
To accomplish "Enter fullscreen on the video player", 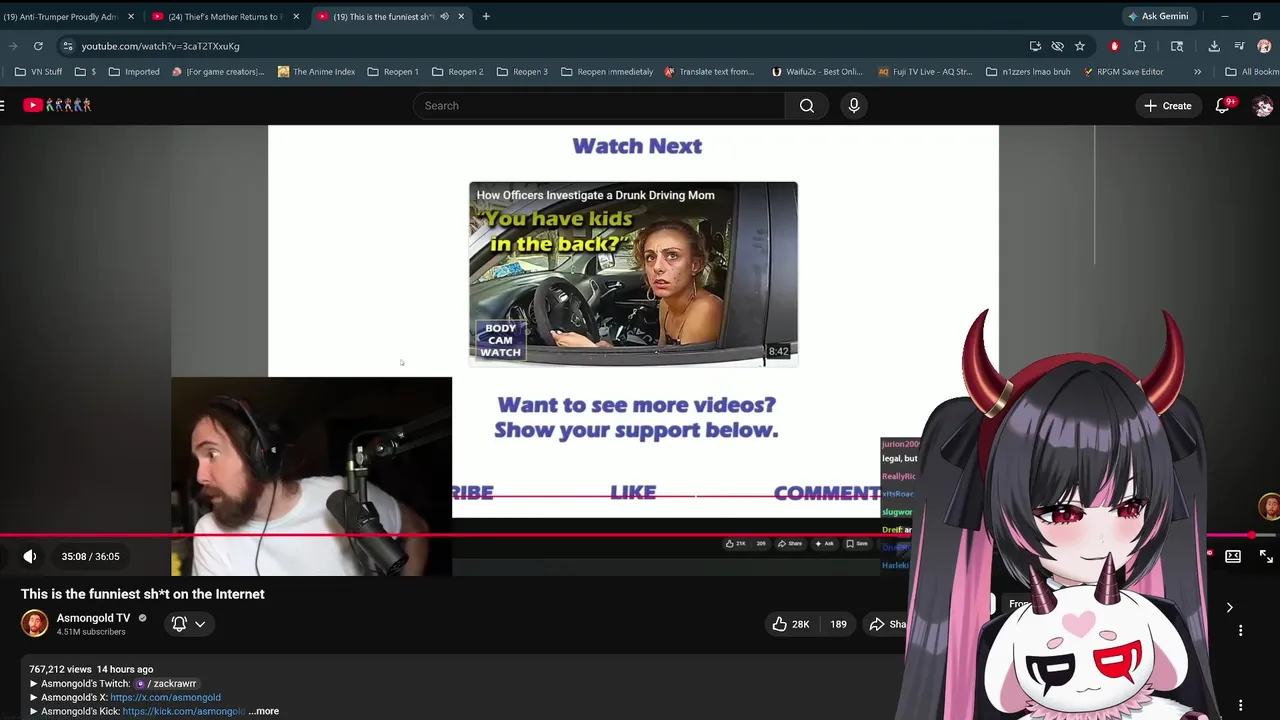I will tap(1266, 556).
